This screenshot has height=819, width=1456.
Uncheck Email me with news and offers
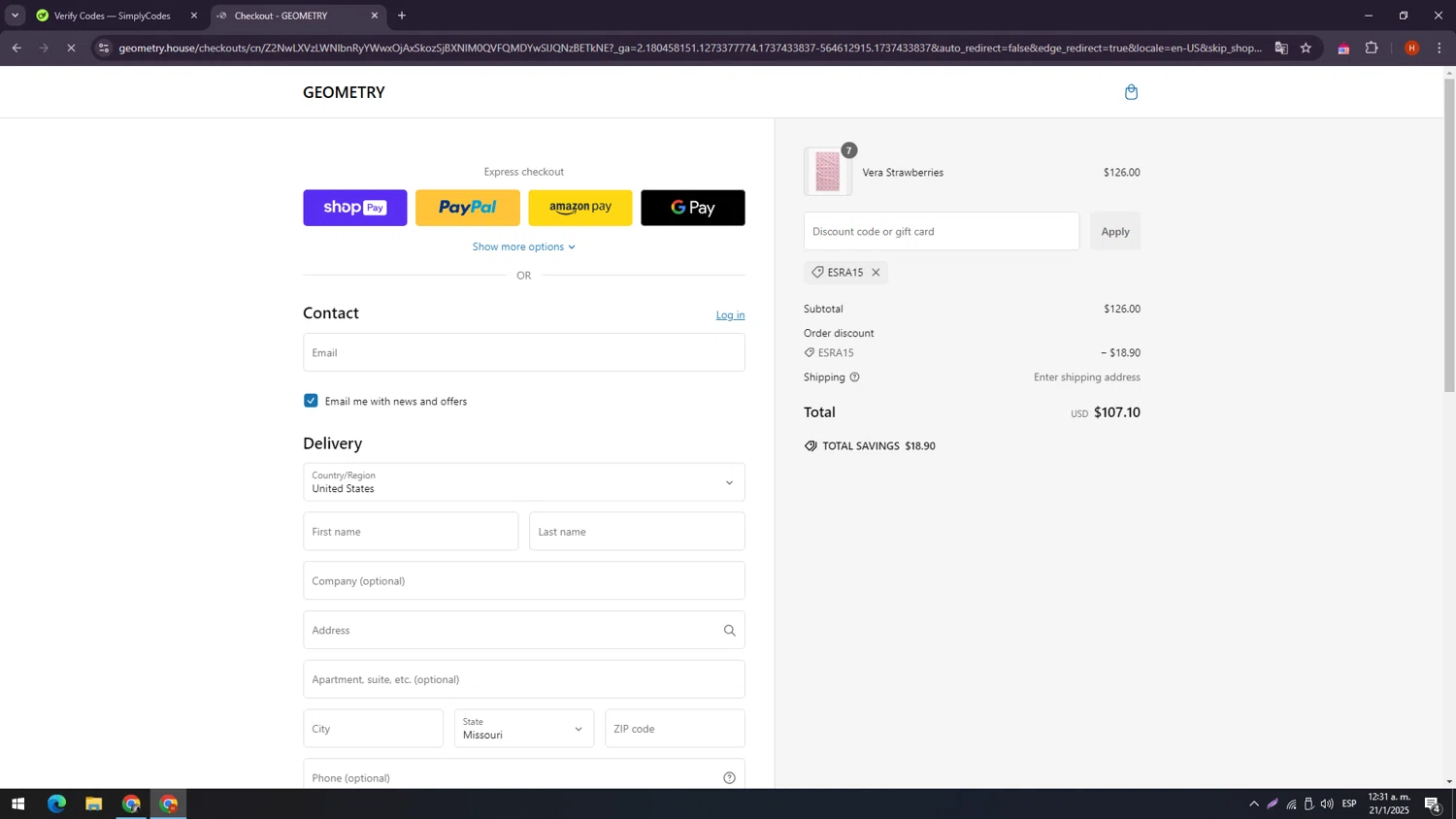[x=311, y=401]
